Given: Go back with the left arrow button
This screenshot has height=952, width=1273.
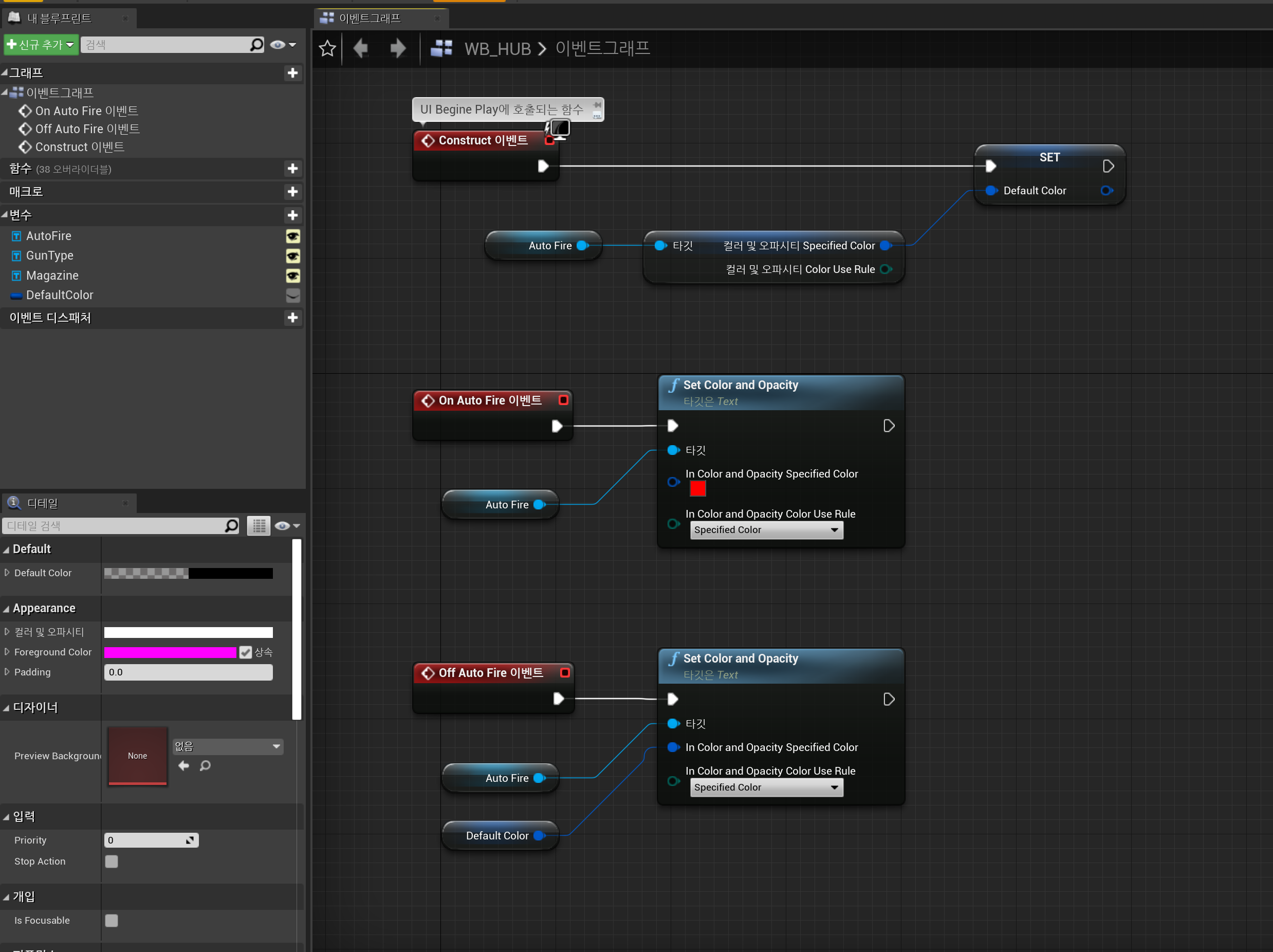Looking at the screenshot, I should click(361, 48).
